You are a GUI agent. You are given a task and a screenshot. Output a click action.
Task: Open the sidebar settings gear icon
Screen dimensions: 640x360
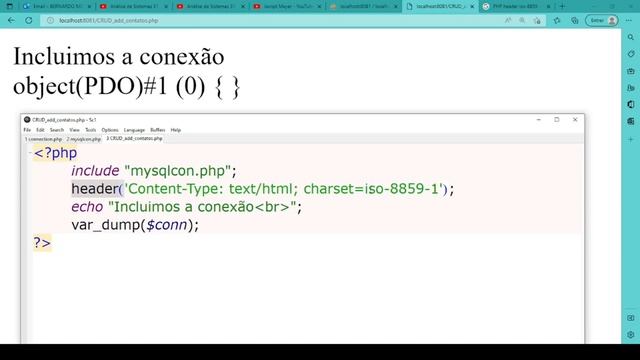pos(631,335)
